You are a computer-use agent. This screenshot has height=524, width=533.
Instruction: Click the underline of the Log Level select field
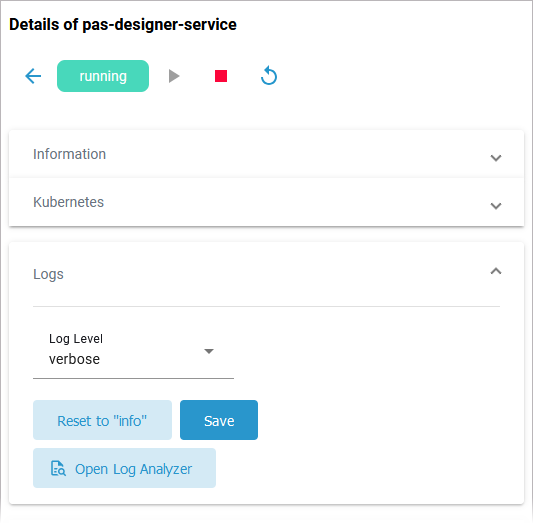[133, 378]
